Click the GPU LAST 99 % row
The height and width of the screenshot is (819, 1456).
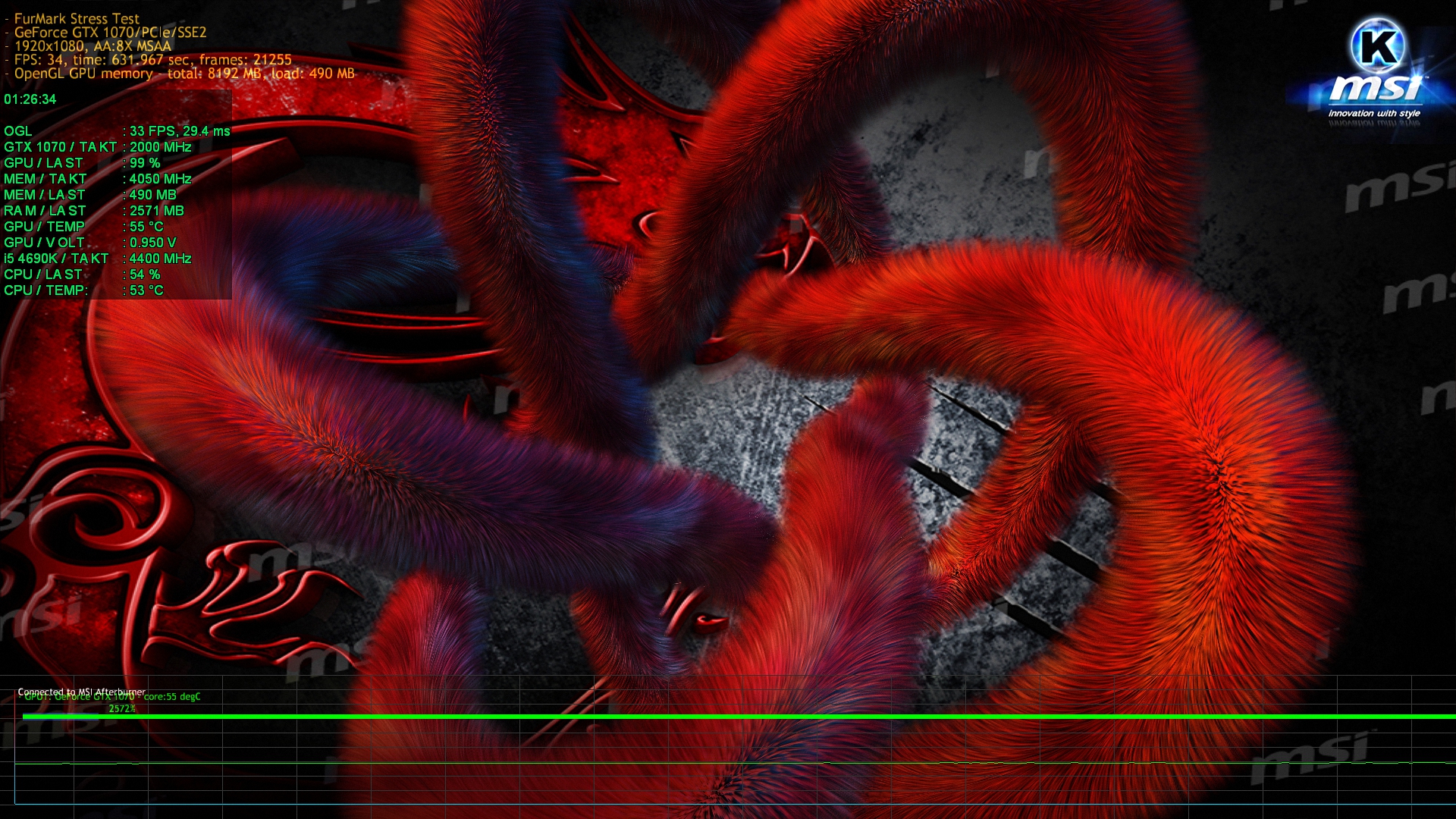tap(82, 163)
